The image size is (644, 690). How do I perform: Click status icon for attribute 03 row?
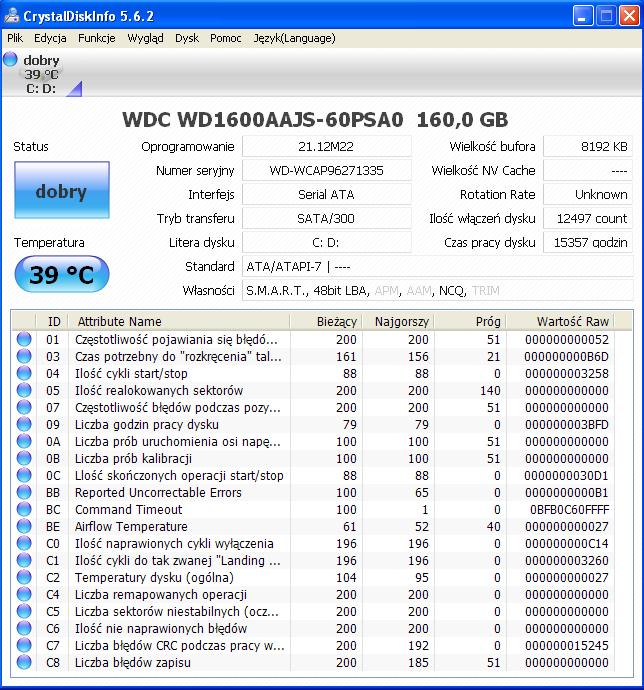coord(24,356)
